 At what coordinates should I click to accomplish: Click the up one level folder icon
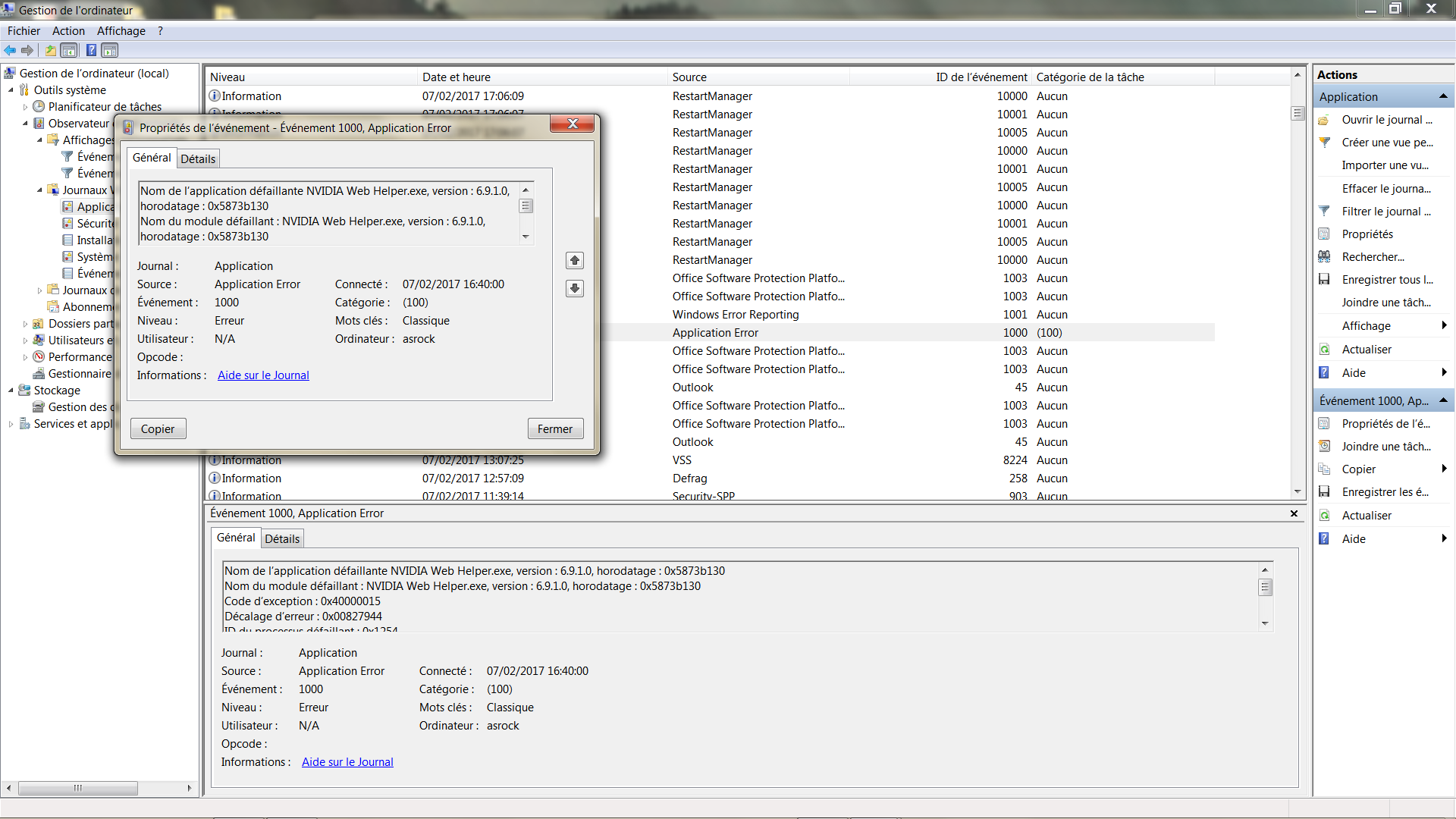50,51
